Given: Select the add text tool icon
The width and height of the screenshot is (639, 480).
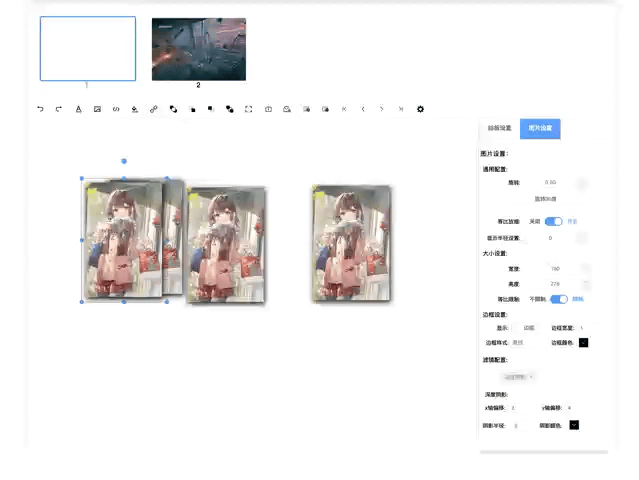Looking at the screenshot, I should coord(78,109).
